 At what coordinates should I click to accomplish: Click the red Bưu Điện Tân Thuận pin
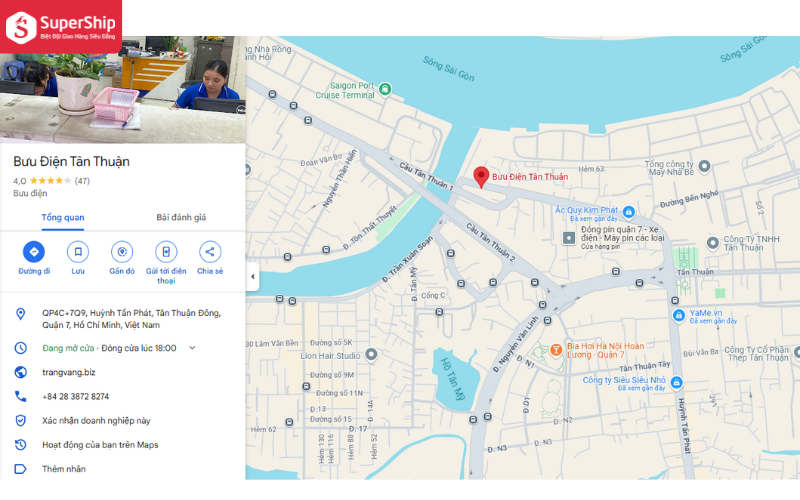(481, 177)
